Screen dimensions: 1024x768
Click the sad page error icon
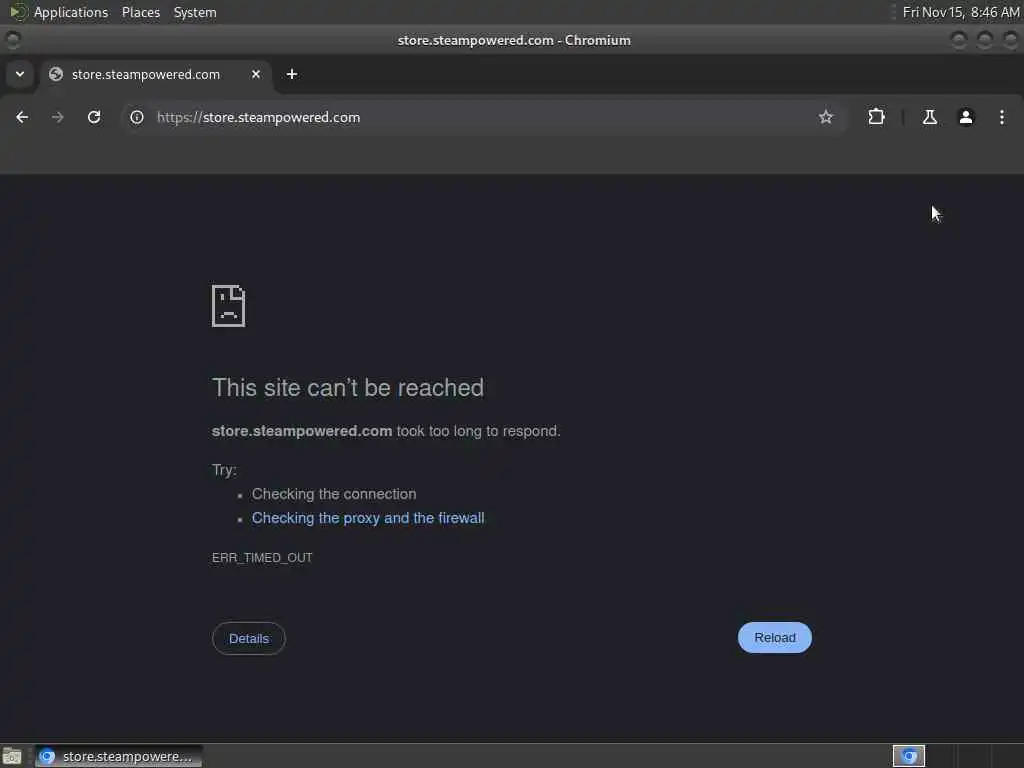[229, 306]
